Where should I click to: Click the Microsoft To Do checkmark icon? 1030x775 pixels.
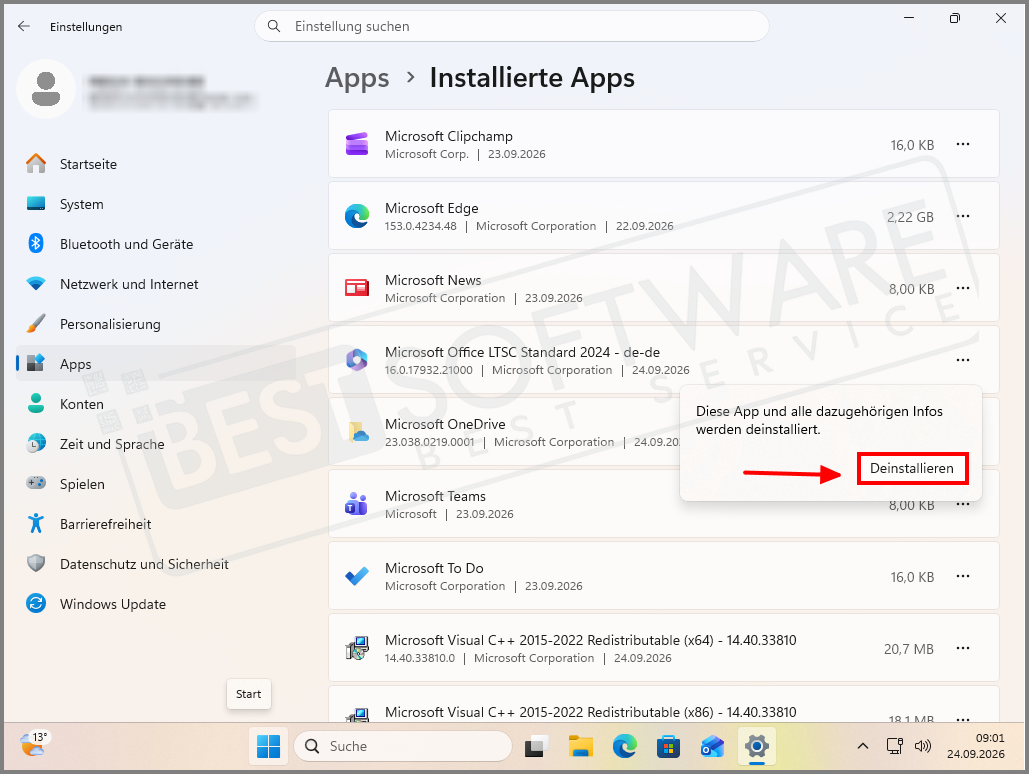click(357, 576)
